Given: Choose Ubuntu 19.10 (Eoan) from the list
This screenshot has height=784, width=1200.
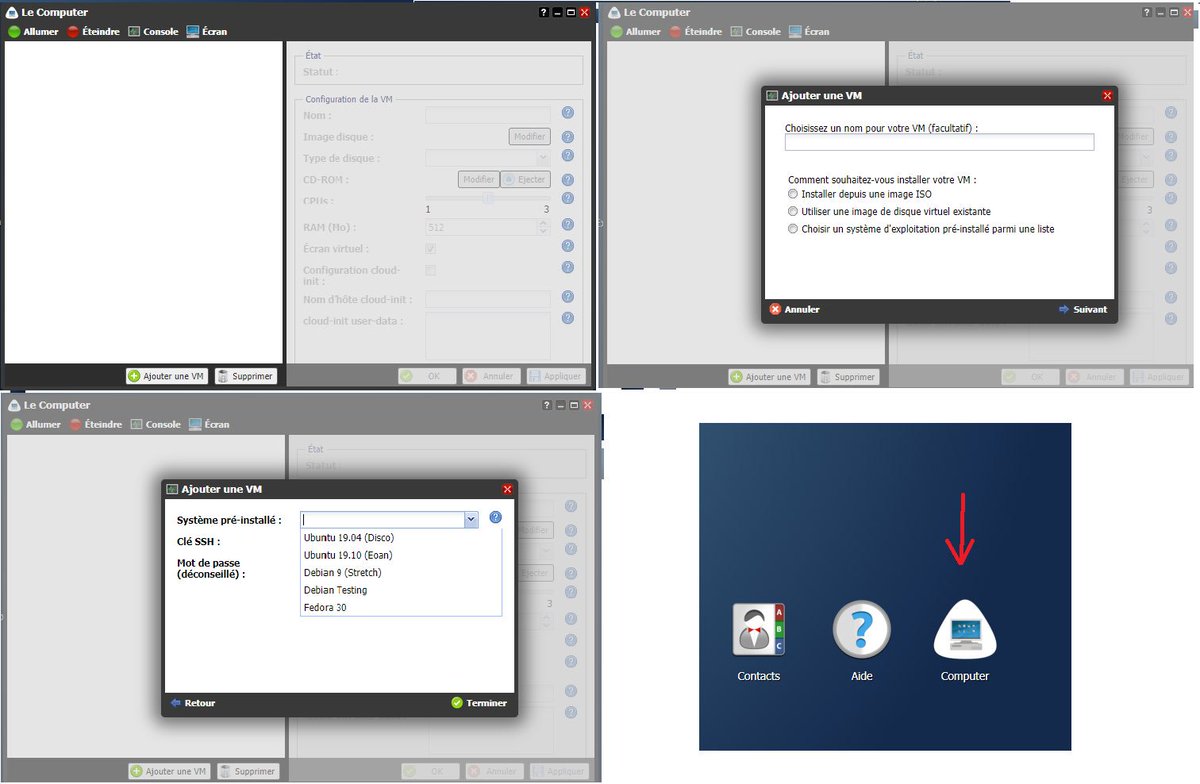Looking at the screenshot, I should [x=400, y=555].
